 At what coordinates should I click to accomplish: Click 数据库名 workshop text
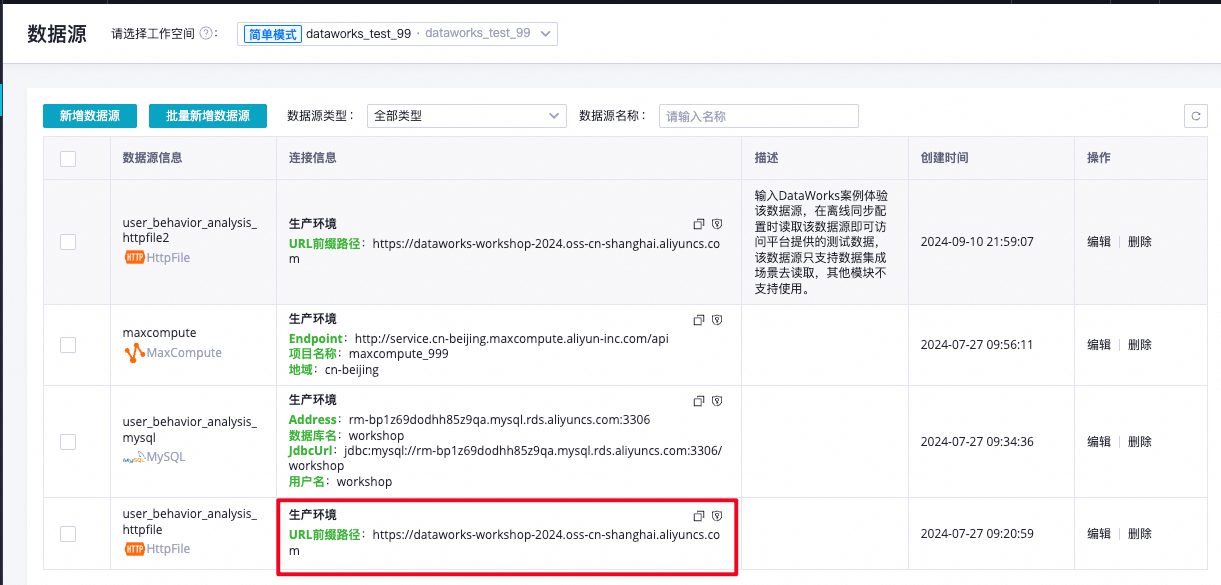347,436
